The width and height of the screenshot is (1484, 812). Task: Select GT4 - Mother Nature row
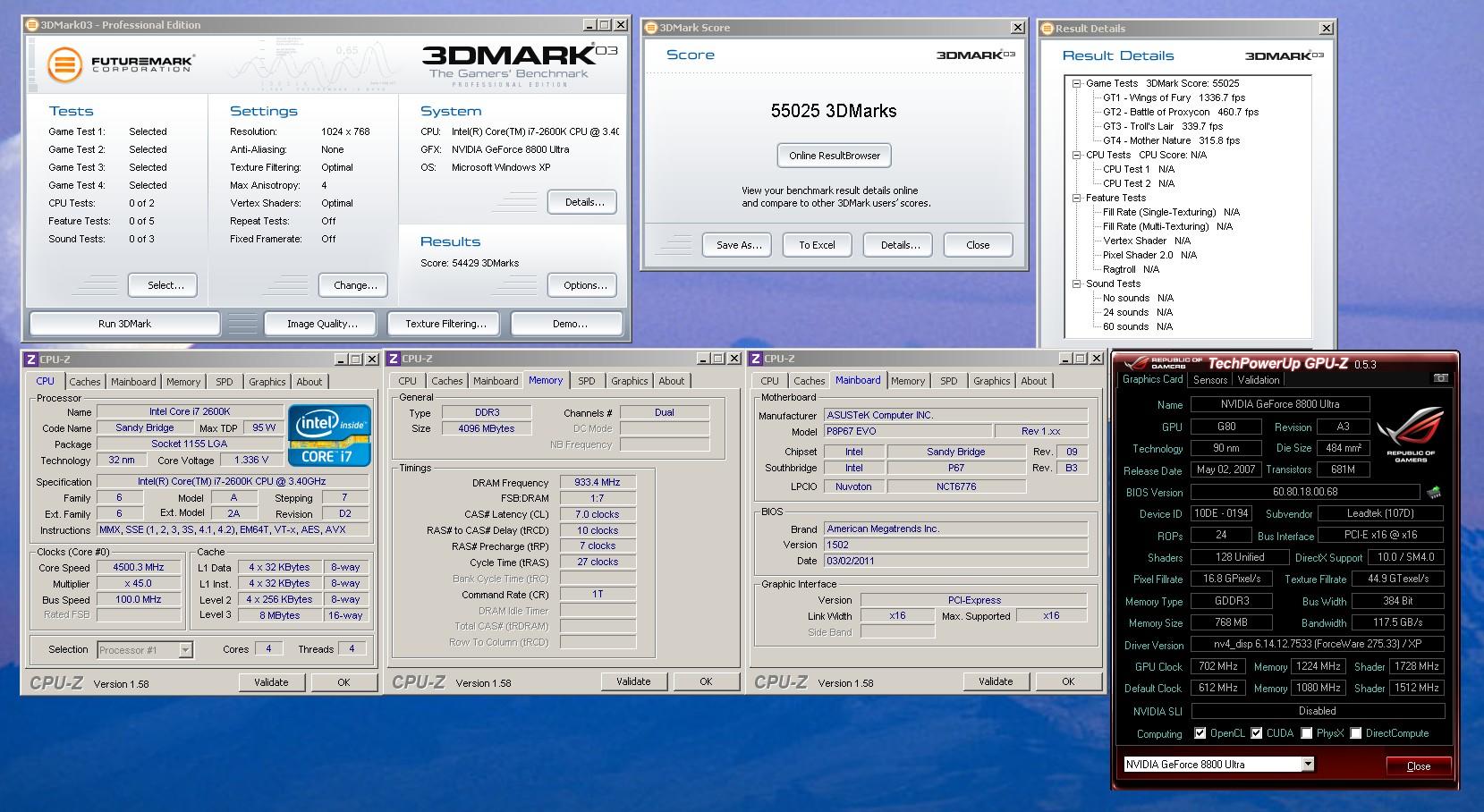coord(1171,140)
